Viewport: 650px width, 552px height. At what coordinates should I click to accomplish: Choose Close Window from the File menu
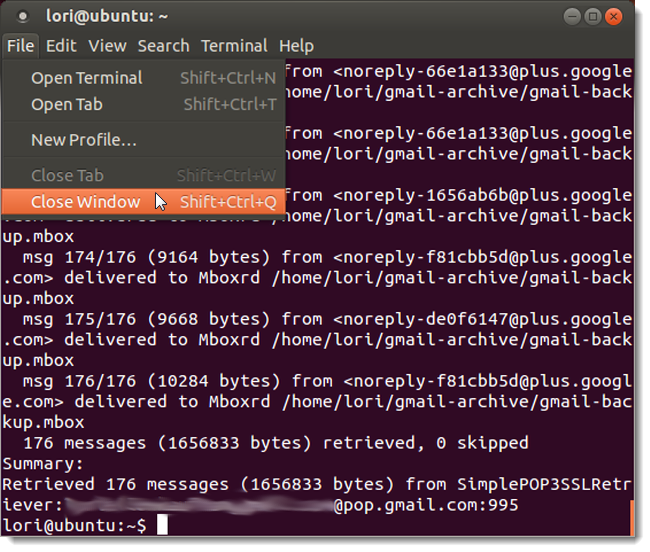click(x=86, y=202)
